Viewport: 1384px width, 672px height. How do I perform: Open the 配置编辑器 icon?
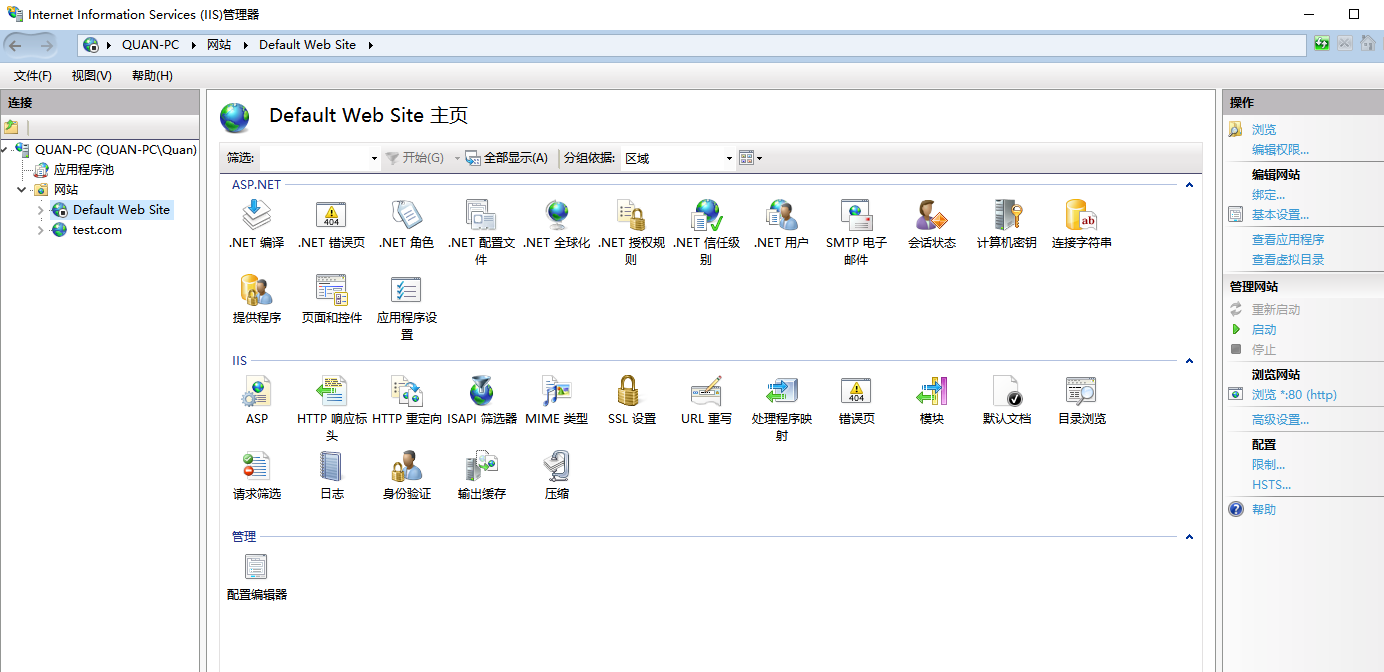(257, 568)
